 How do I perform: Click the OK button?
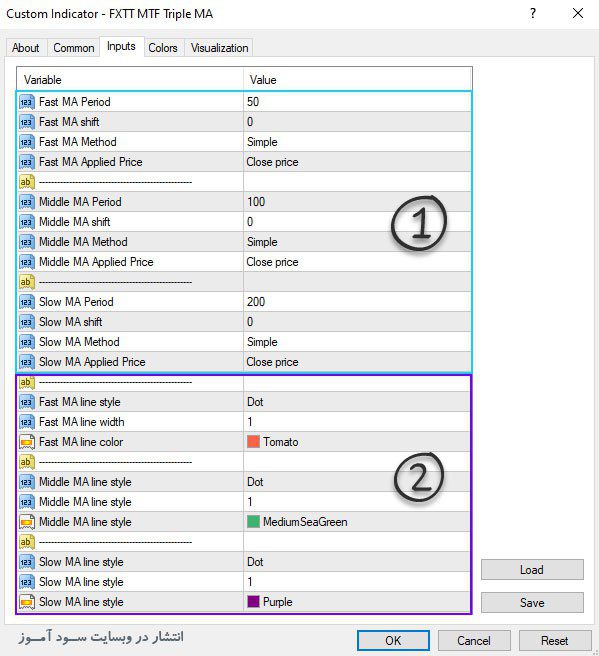click(x=393, y=641)
